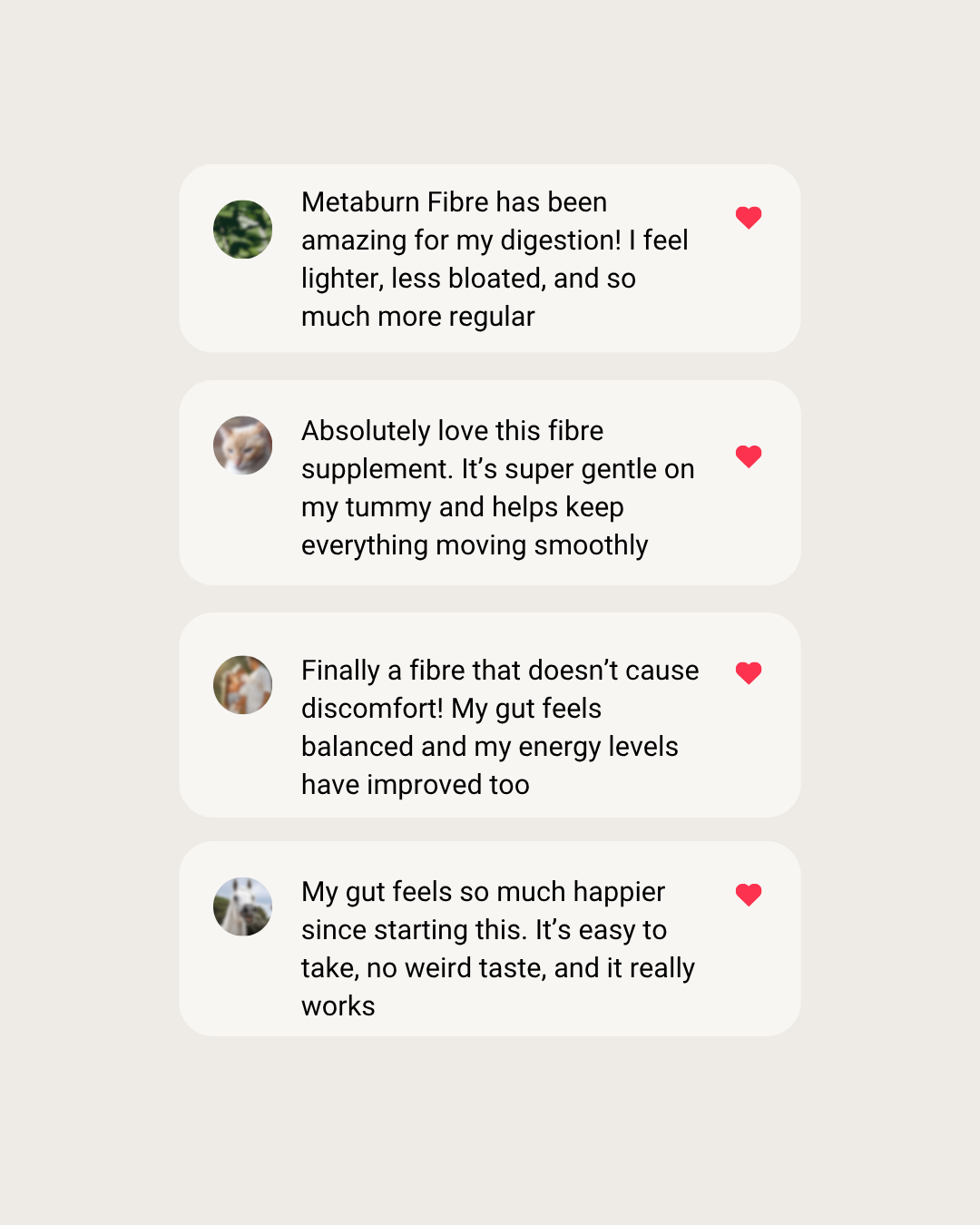Select the "Absolutely love this fibre" line

452,431
